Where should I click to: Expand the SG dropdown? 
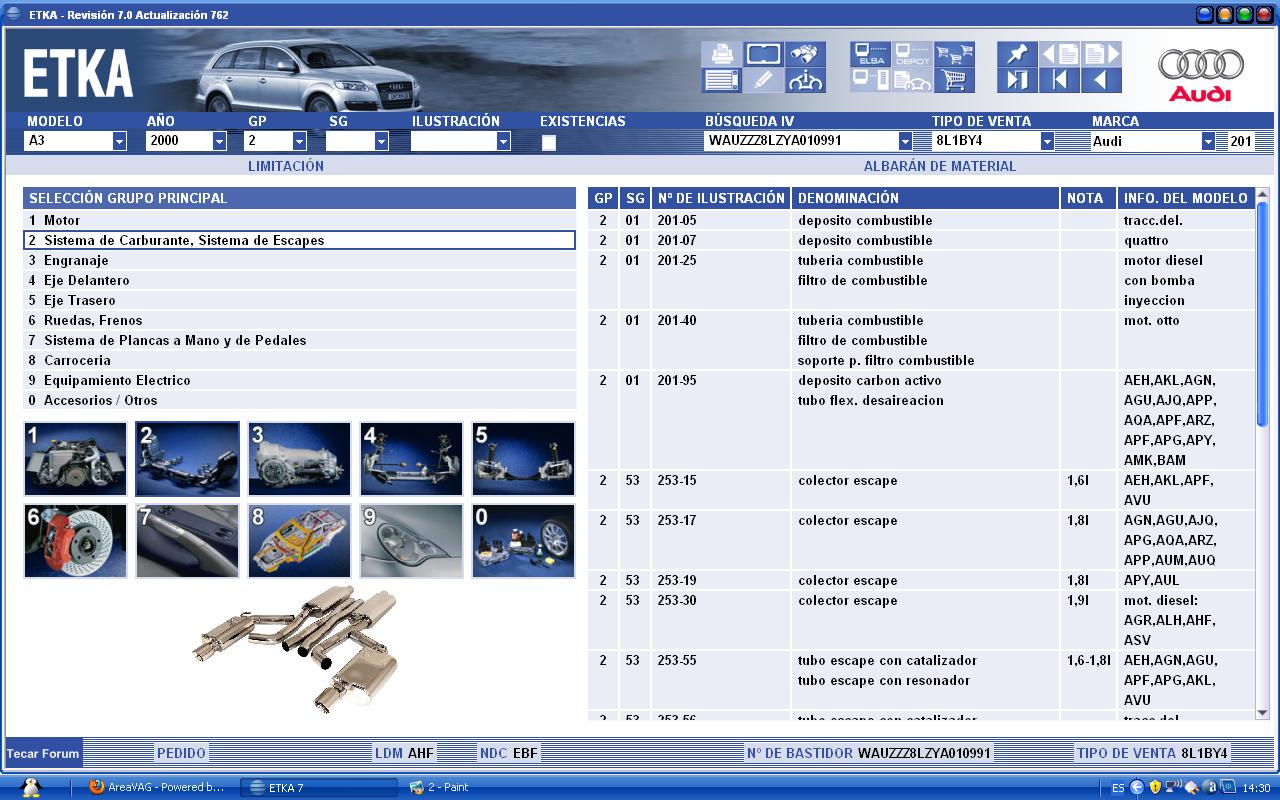[x=381, y=141]
